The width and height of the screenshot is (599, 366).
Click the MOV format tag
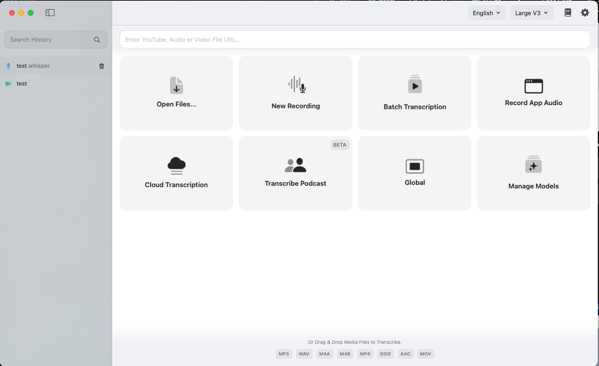[x=426, y=354]
